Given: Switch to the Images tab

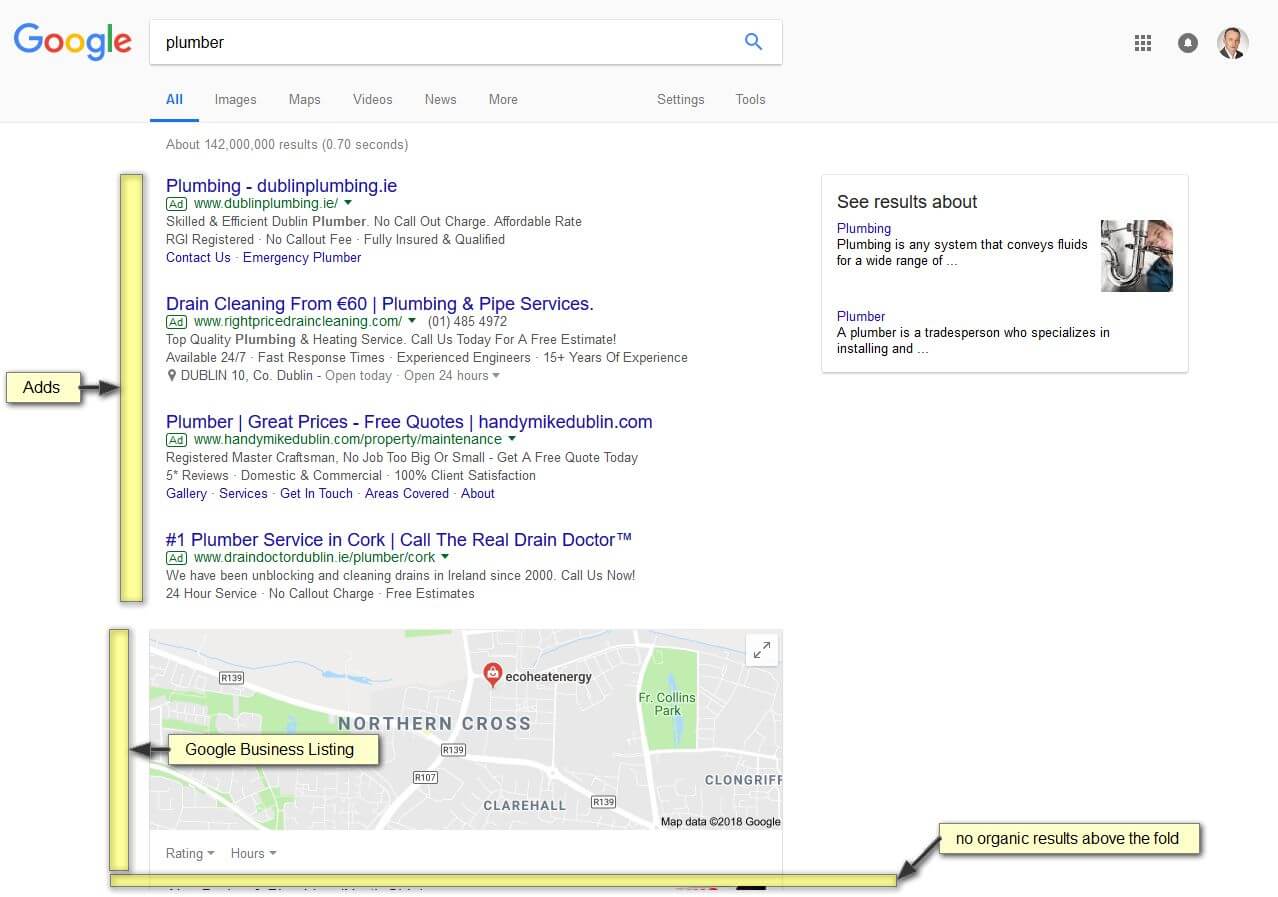Looking at the screenshot, I should point(235,99).
